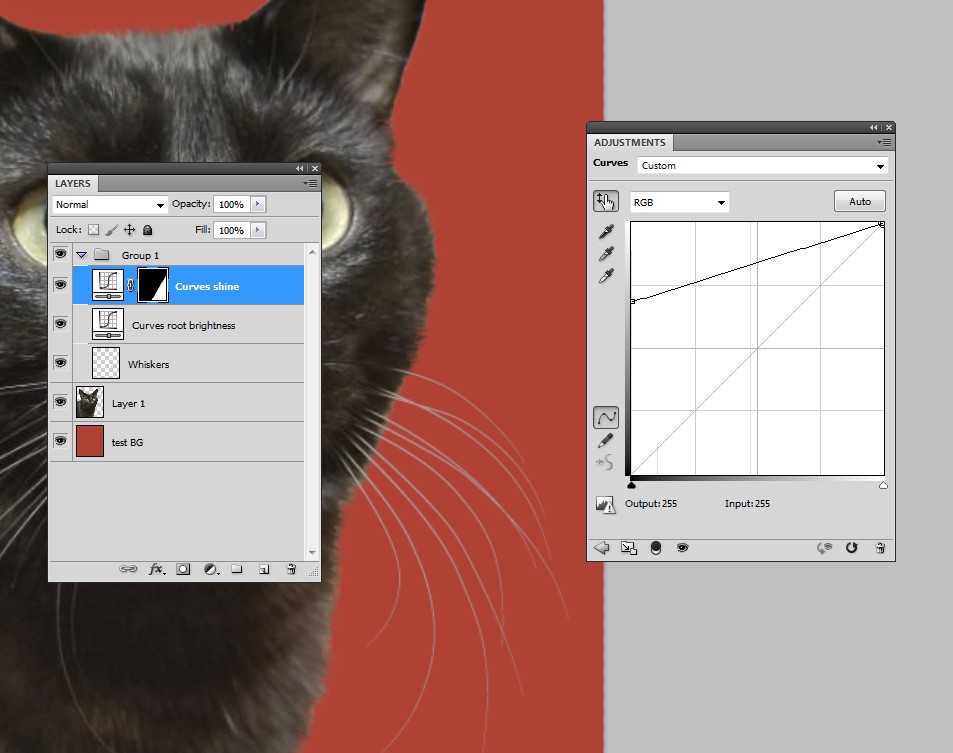Screen dimensions: 953x753
Task: Open the layer styles fx menu
Action: point(156,568)
